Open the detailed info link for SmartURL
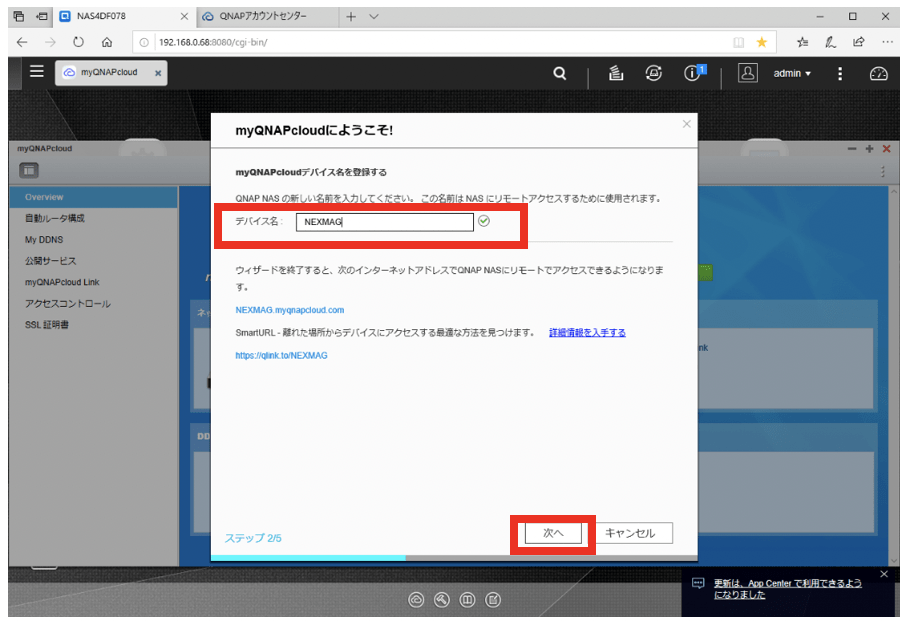This screenshot has width=900, height=622. pos(587,333)
